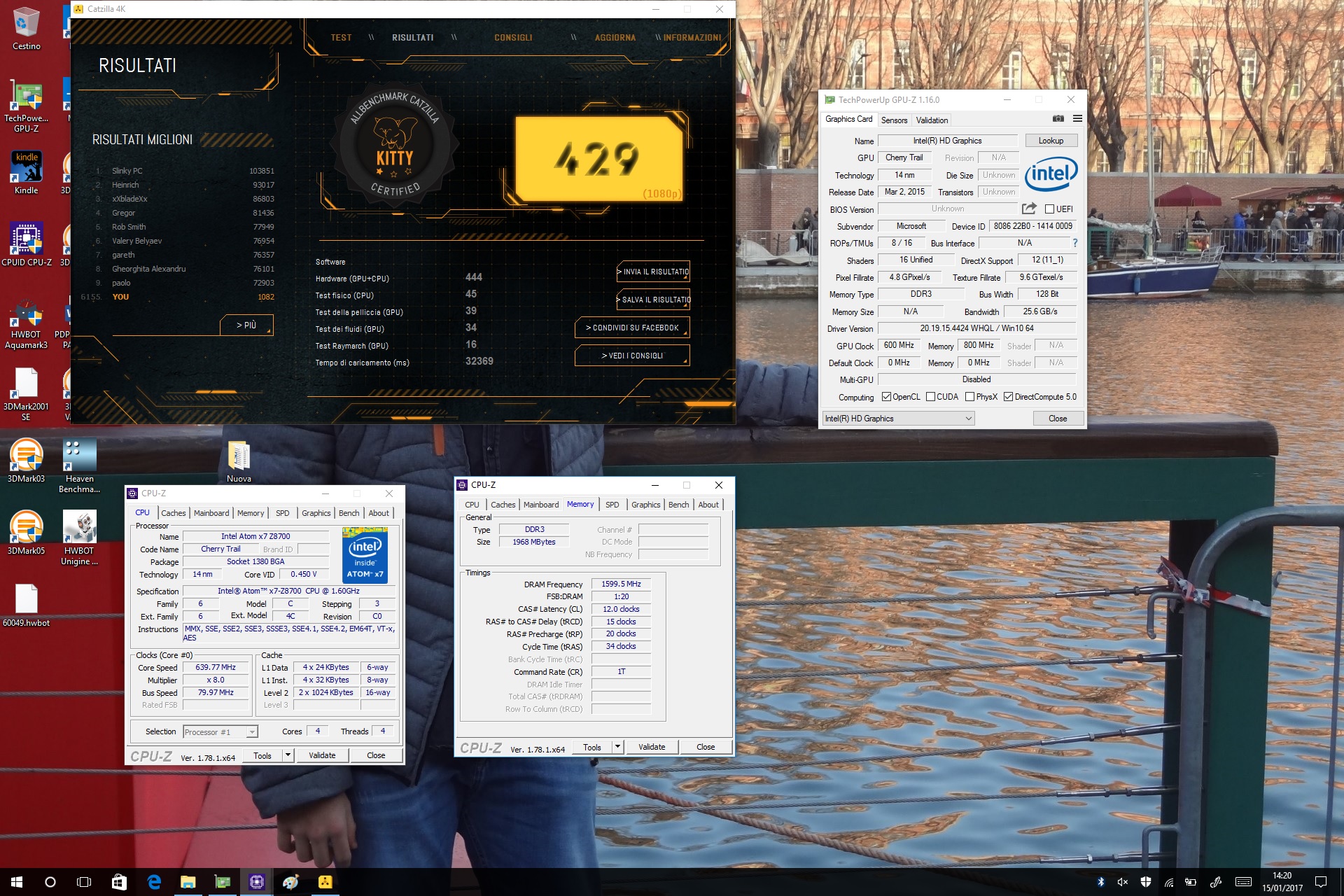Click the GPU-Z screenshot camera icon
The image size is (1344, 896).
[1058, 119]
